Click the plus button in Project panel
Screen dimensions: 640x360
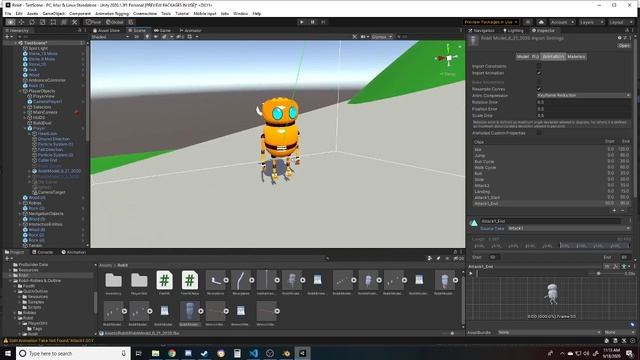(7, 258)
